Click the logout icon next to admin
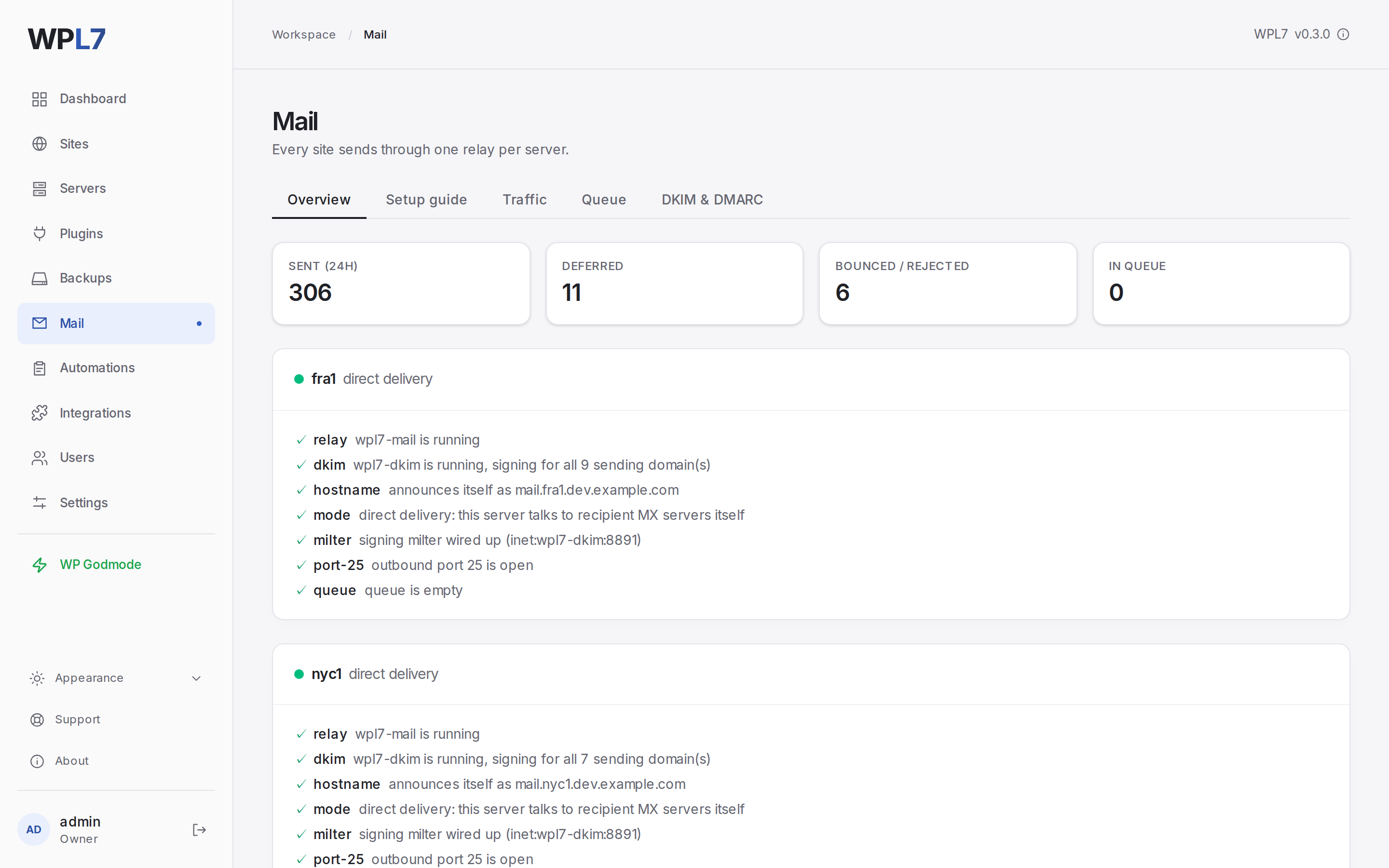The height and width of the screenshot is (868, 1389). [199, 829]
